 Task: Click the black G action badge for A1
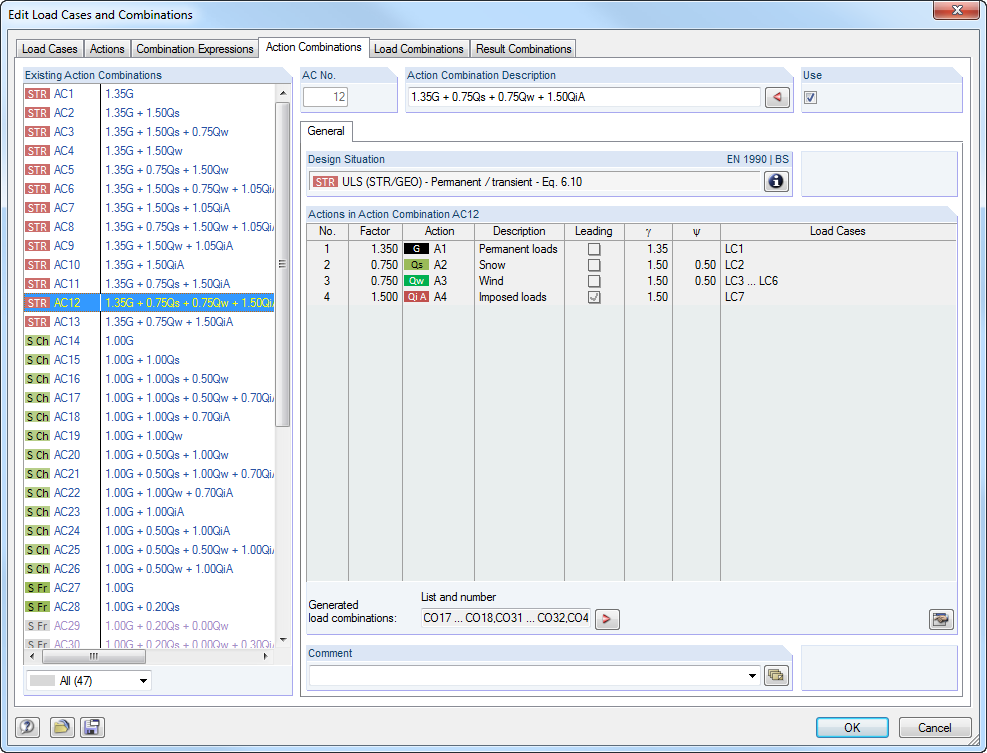(416, 249)
